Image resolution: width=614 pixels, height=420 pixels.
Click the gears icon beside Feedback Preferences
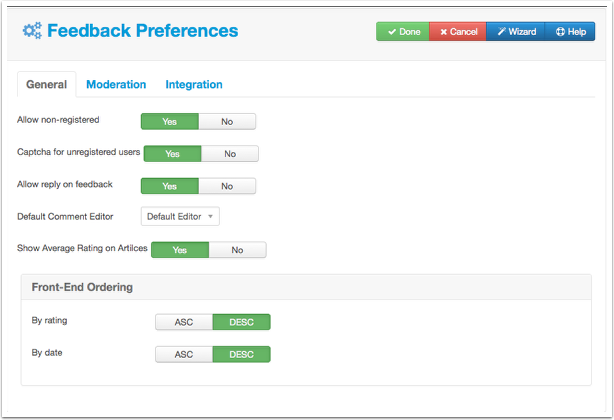coord(32,31)
